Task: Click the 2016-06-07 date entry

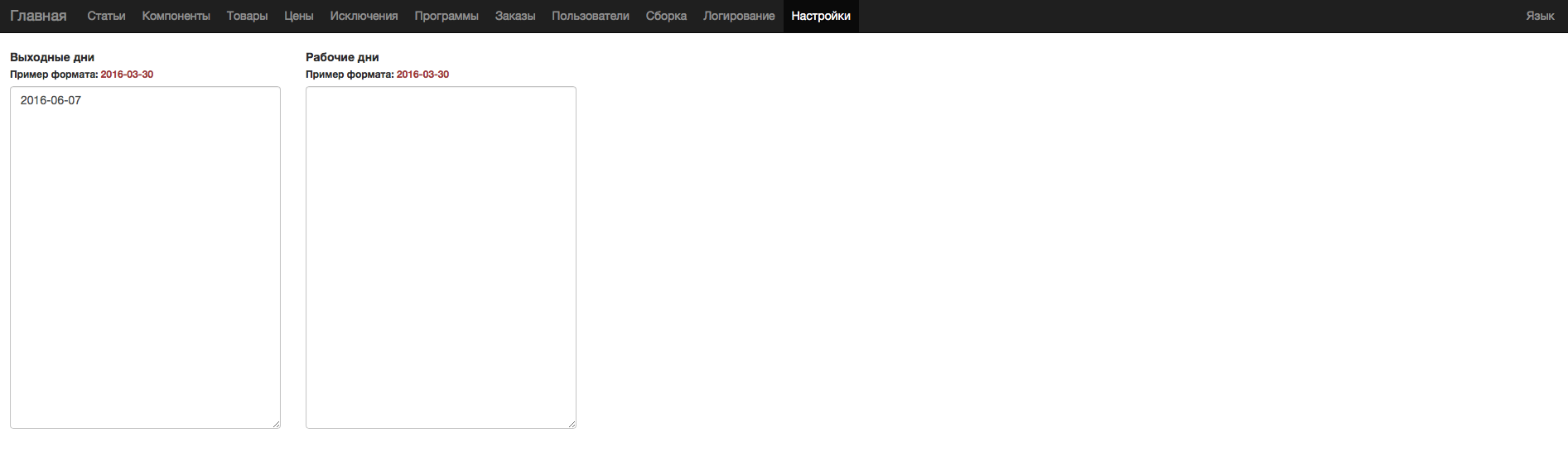Action: click(51, 100)
